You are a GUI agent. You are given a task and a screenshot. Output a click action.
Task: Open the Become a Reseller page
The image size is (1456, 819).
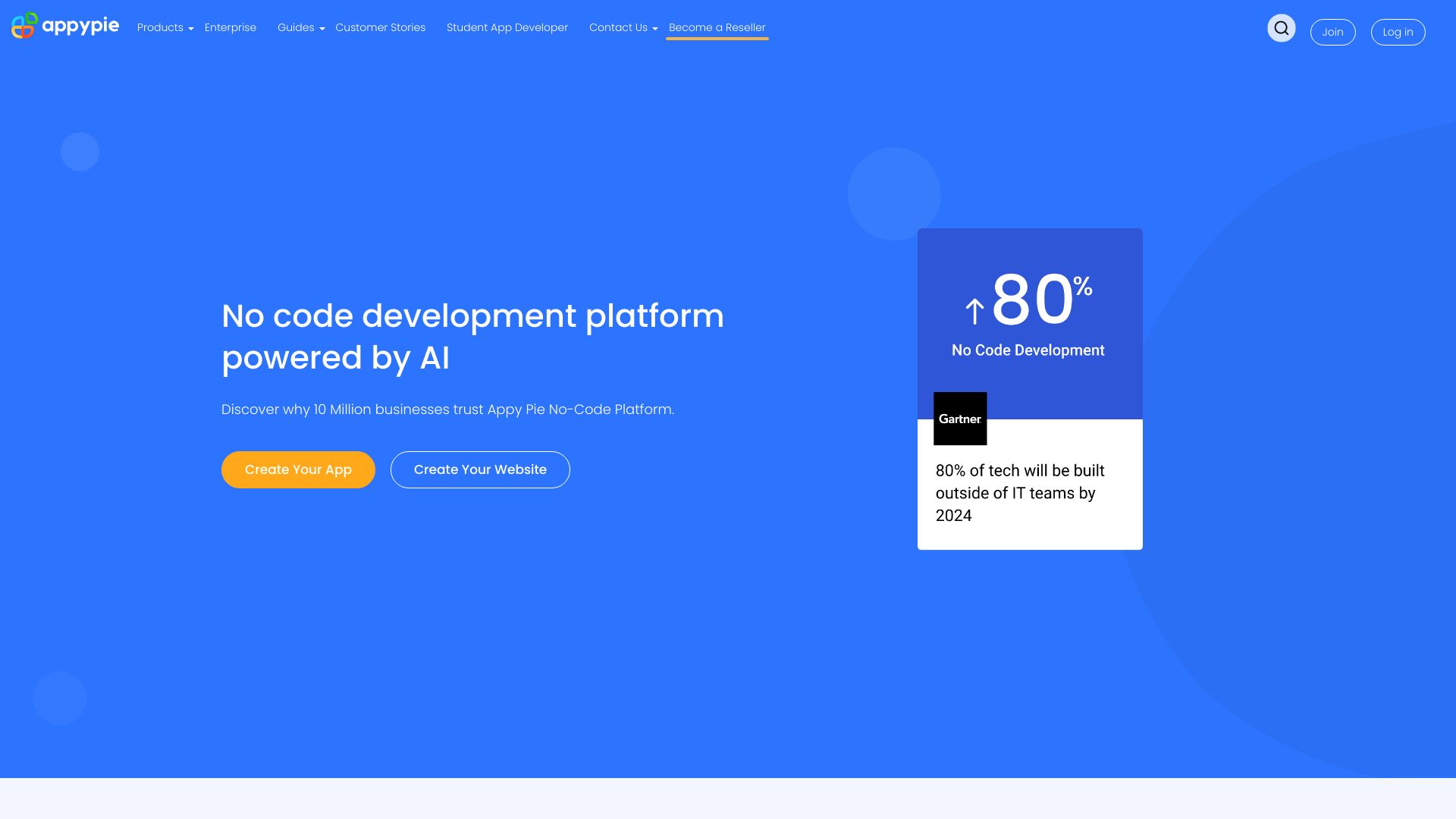716,27
